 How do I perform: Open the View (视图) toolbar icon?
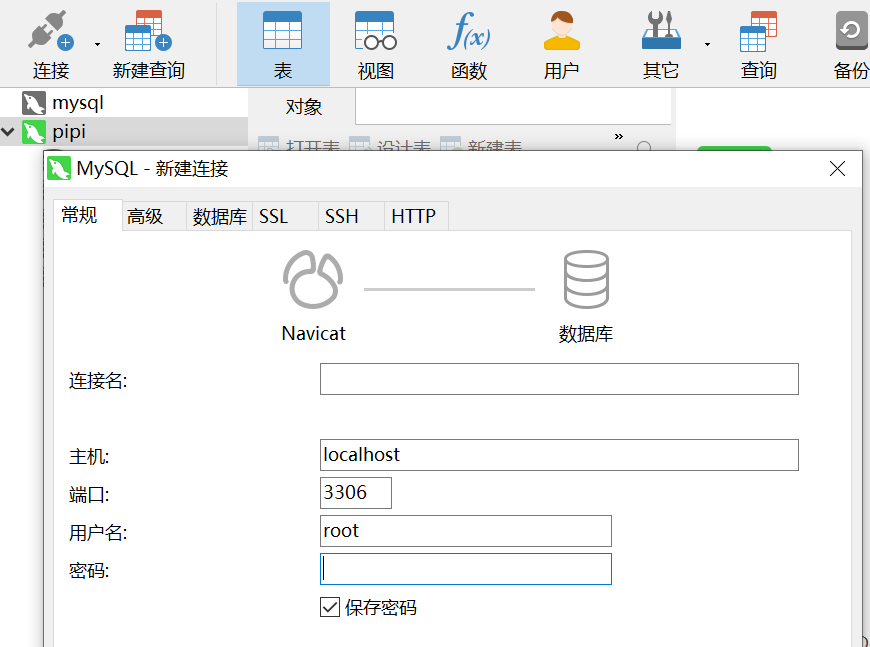[x=376, y=30]
